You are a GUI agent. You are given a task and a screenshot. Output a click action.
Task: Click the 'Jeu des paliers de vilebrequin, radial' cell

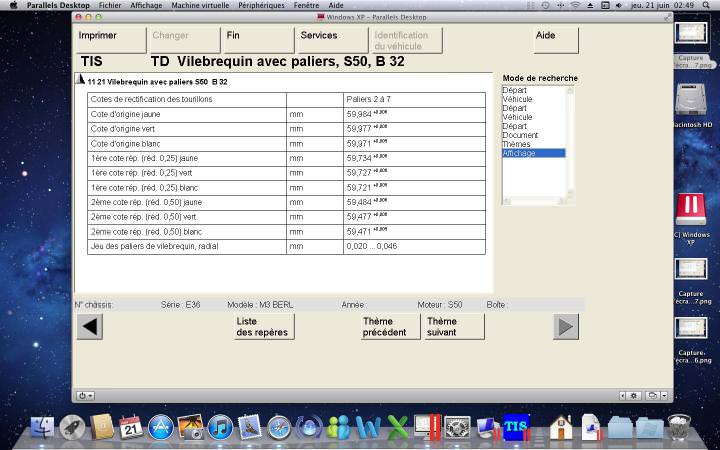[187, 247]
